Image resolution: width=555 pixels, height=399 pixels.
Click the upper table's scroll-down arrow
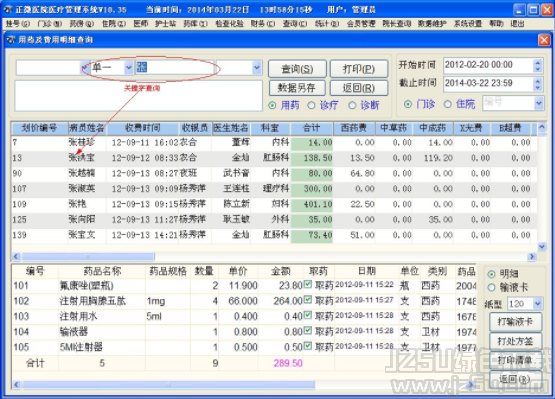pyautogui.click(x=542, y=246)
